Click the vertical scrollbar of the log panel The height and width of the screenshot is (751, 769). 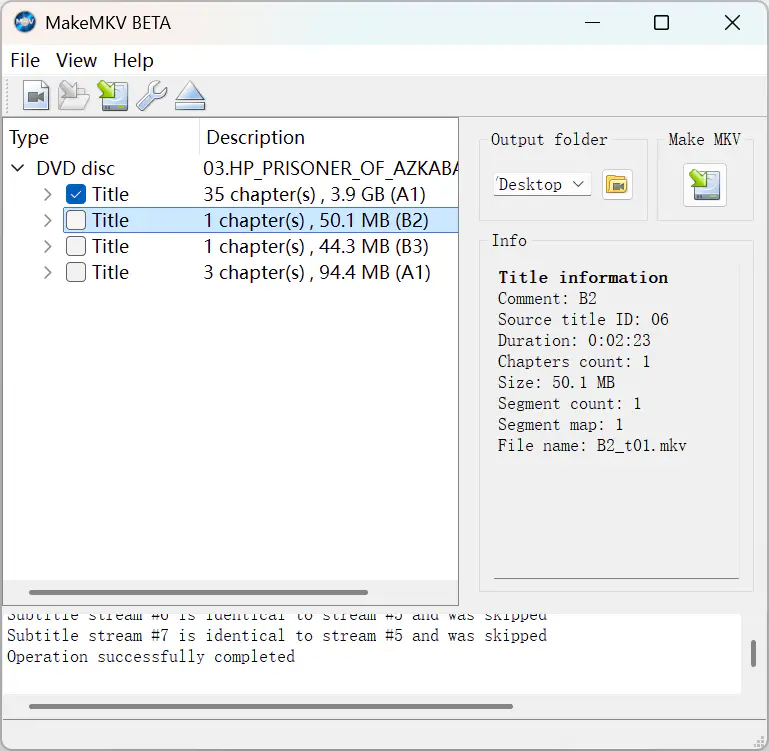coord(753,653)
